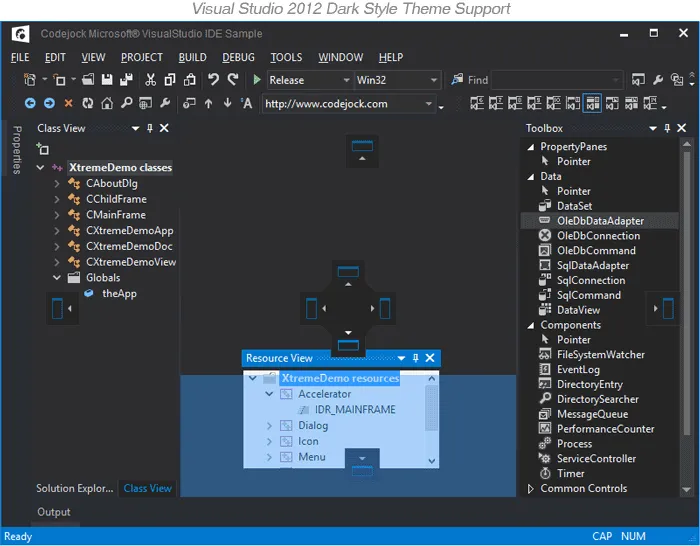Image resolution: width=700 pixels, height=546 pixels.
Task: Close the Class View pane
Action: pyautogui.click(x=164, y=128)
